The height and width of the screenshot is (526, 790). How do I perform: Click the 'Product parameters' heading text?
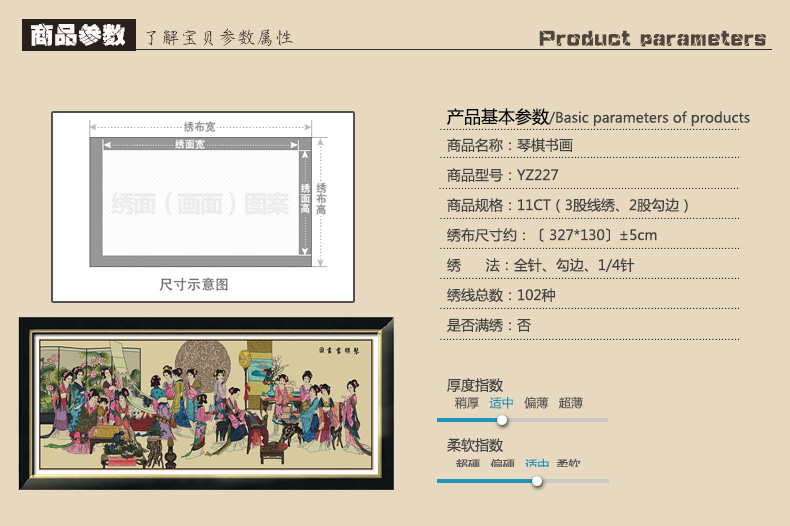[652, 38]
